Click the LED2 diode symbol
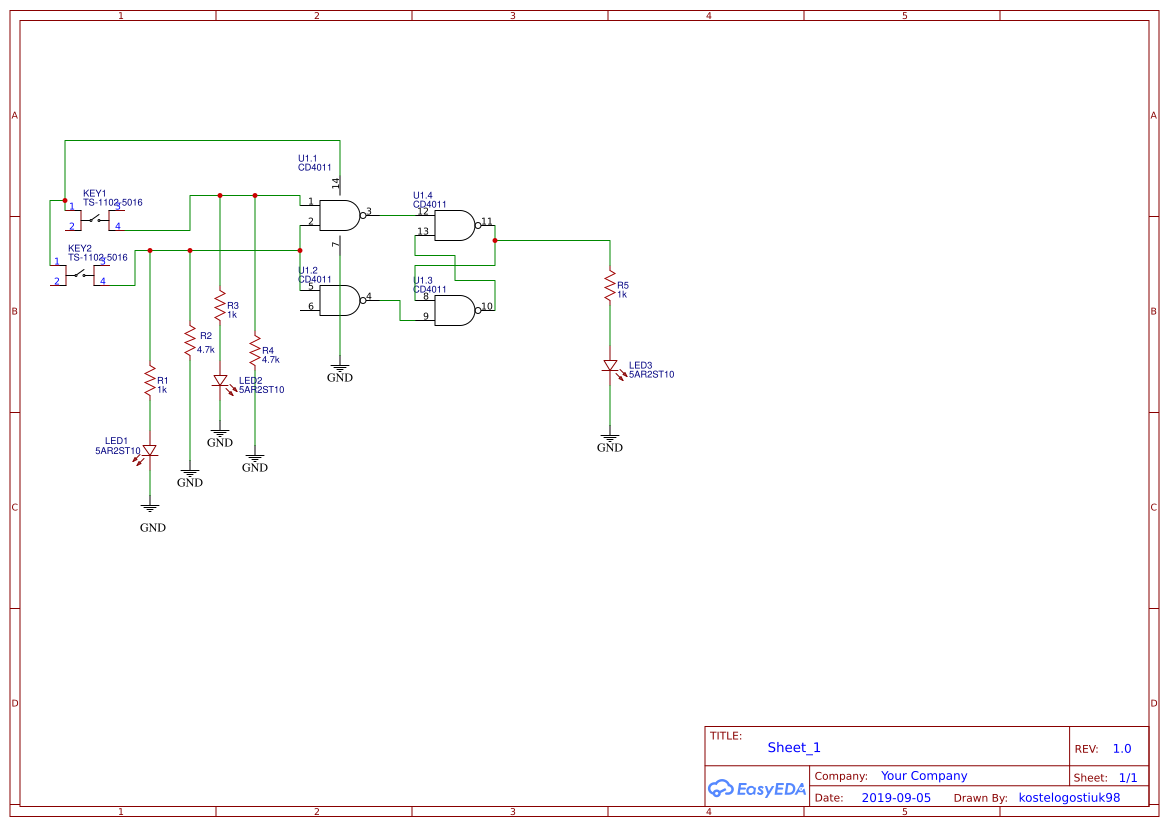This screenshot has width=1169, height=827. (x=222, y=382)
